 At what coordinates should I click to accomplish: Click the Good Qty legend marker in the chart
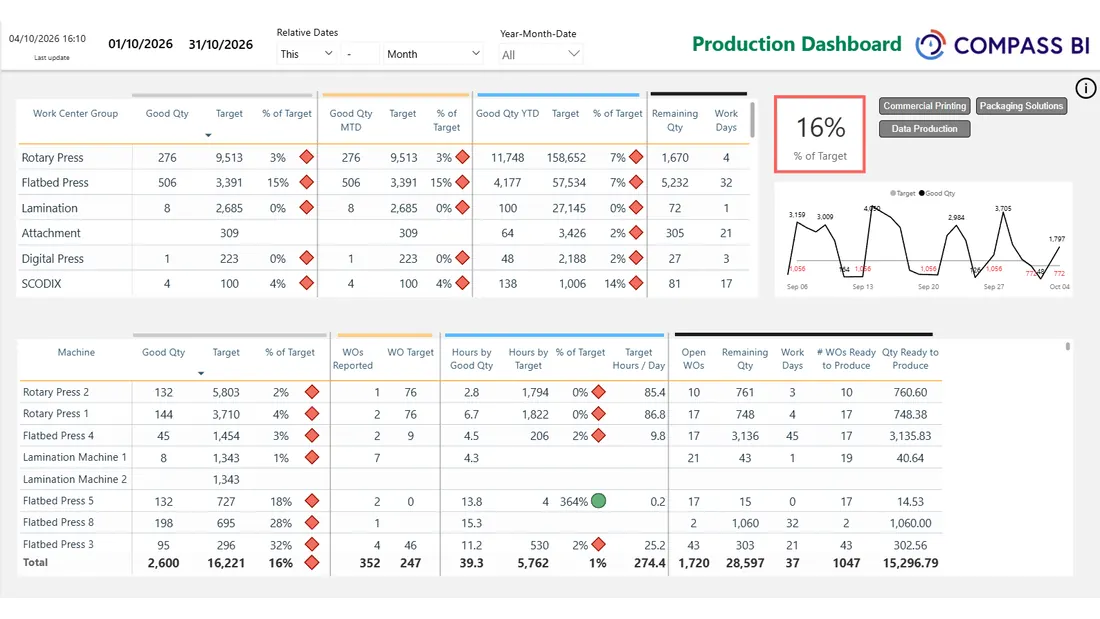pyautogui.click(x=922, y=193)
